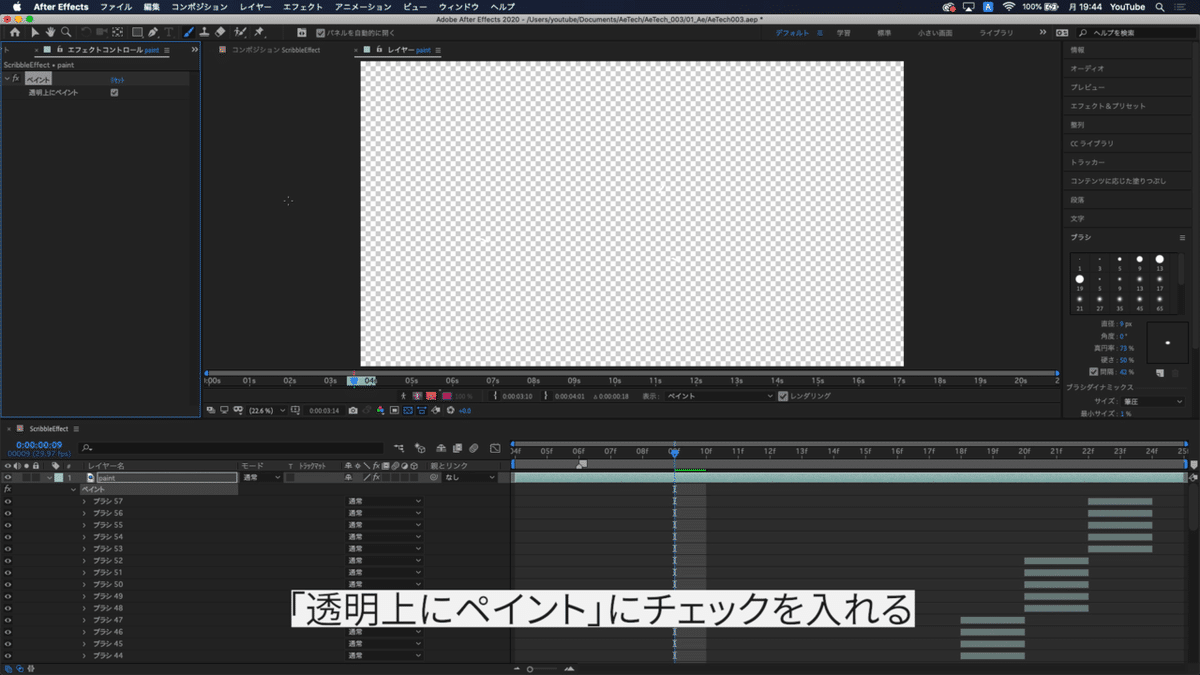Image resolution: width=1200 pixels, height=675 pixels.
Task: Hide the paint layer with its eye toggle
Action: (8, 477)
